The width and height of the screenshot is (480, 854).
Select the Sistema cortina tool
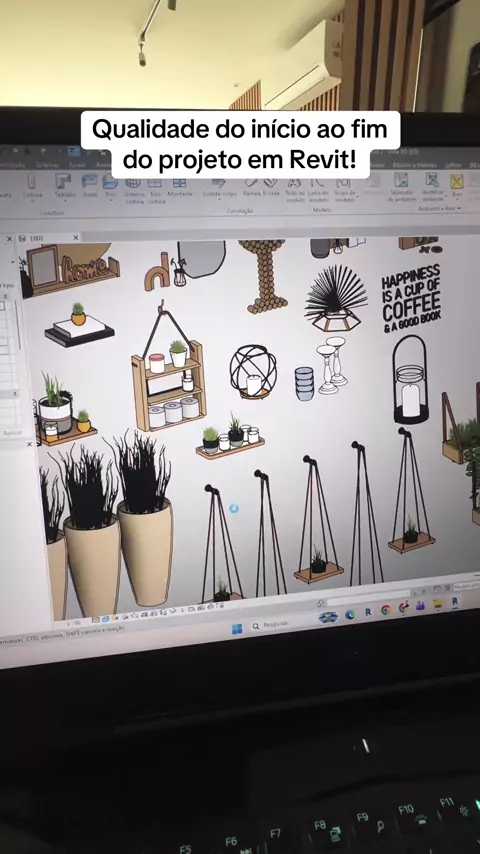click(134, 189)
